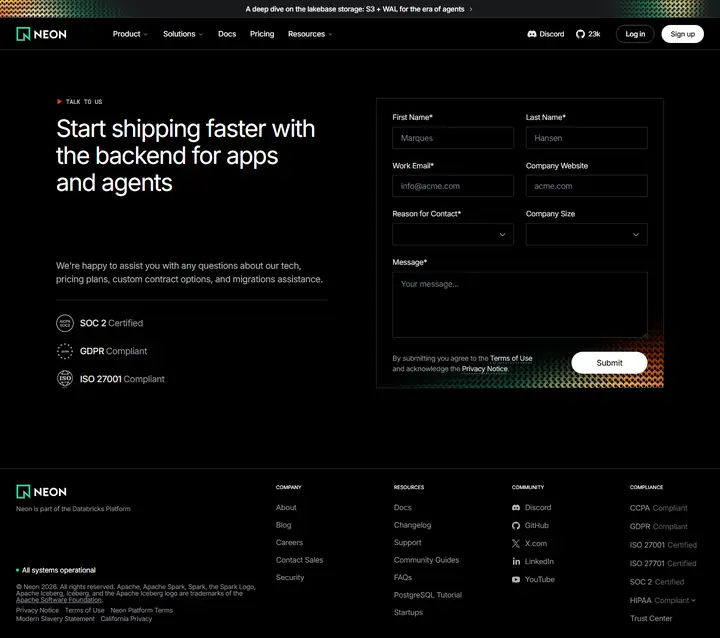Open the FAQs link

[x=403, y=577]
